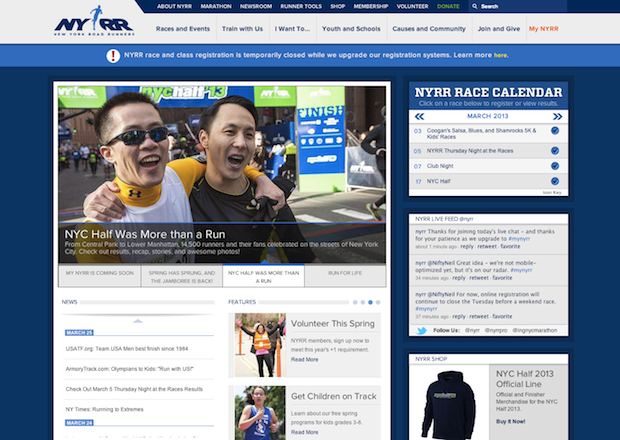Select My NYRR Is Coming Soon slide tab
This screenshot has width=620, height=440.
(100, 276)
